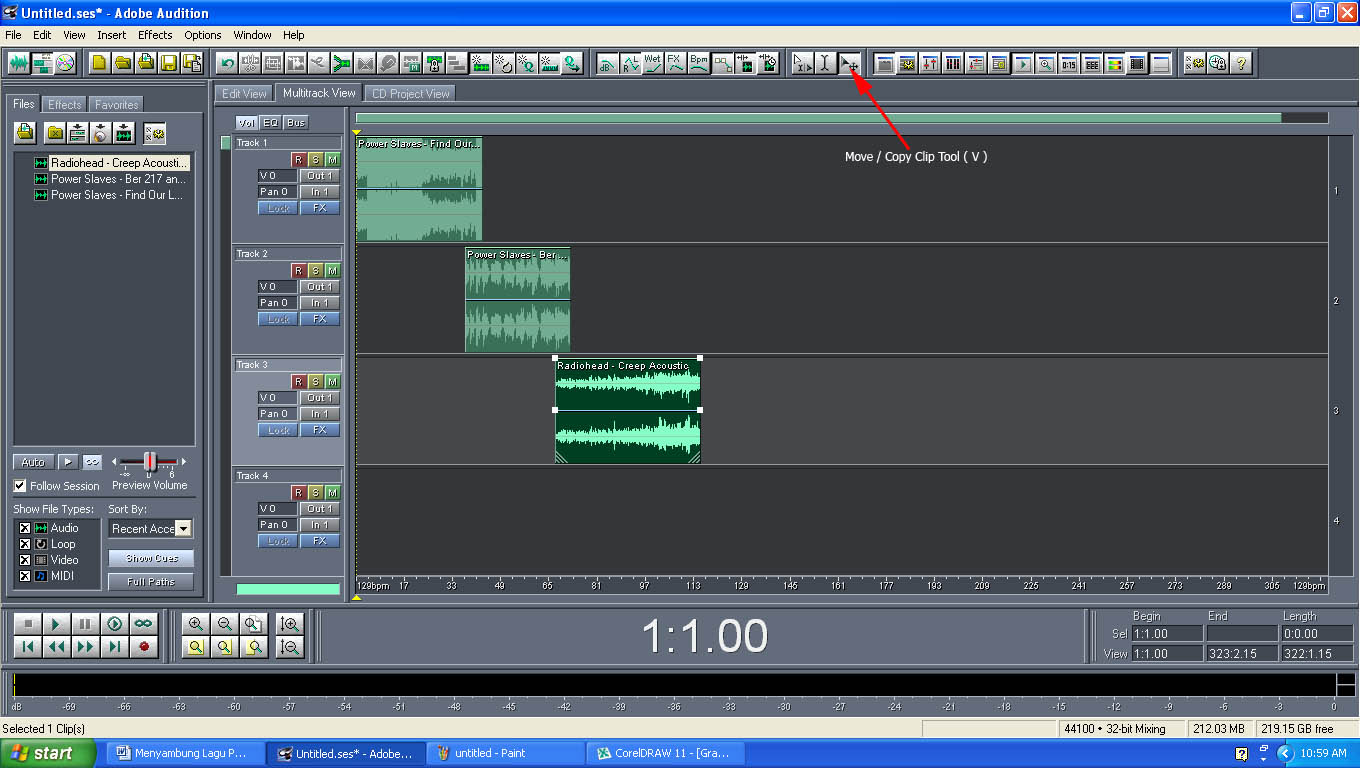Click the transport Stop button
This screenshot has height=768, width=1360.
[27, 624]
